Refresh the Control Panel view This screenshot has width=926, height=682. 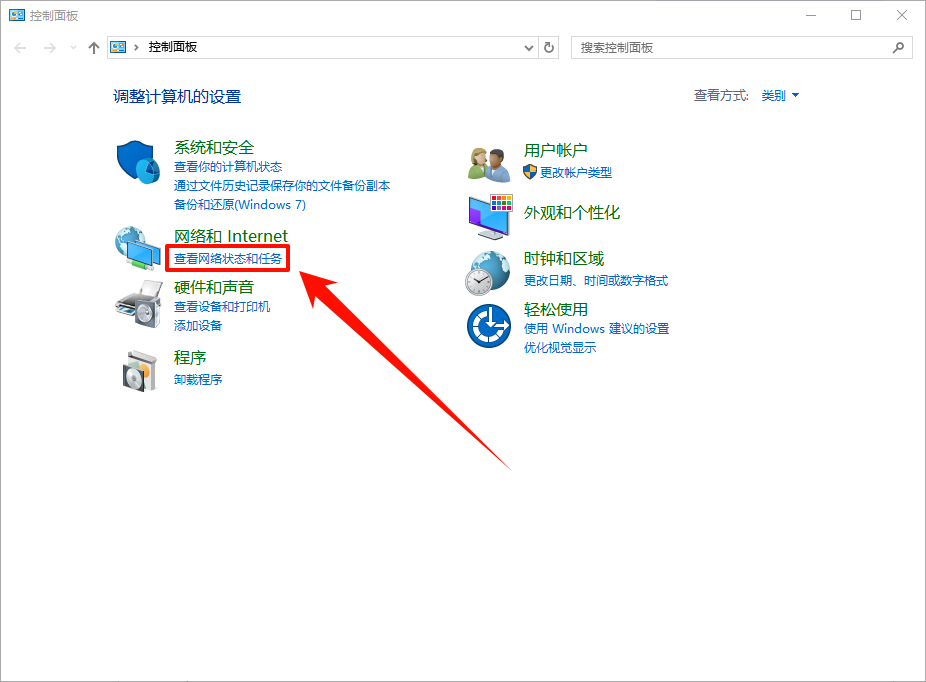[549, 47]
